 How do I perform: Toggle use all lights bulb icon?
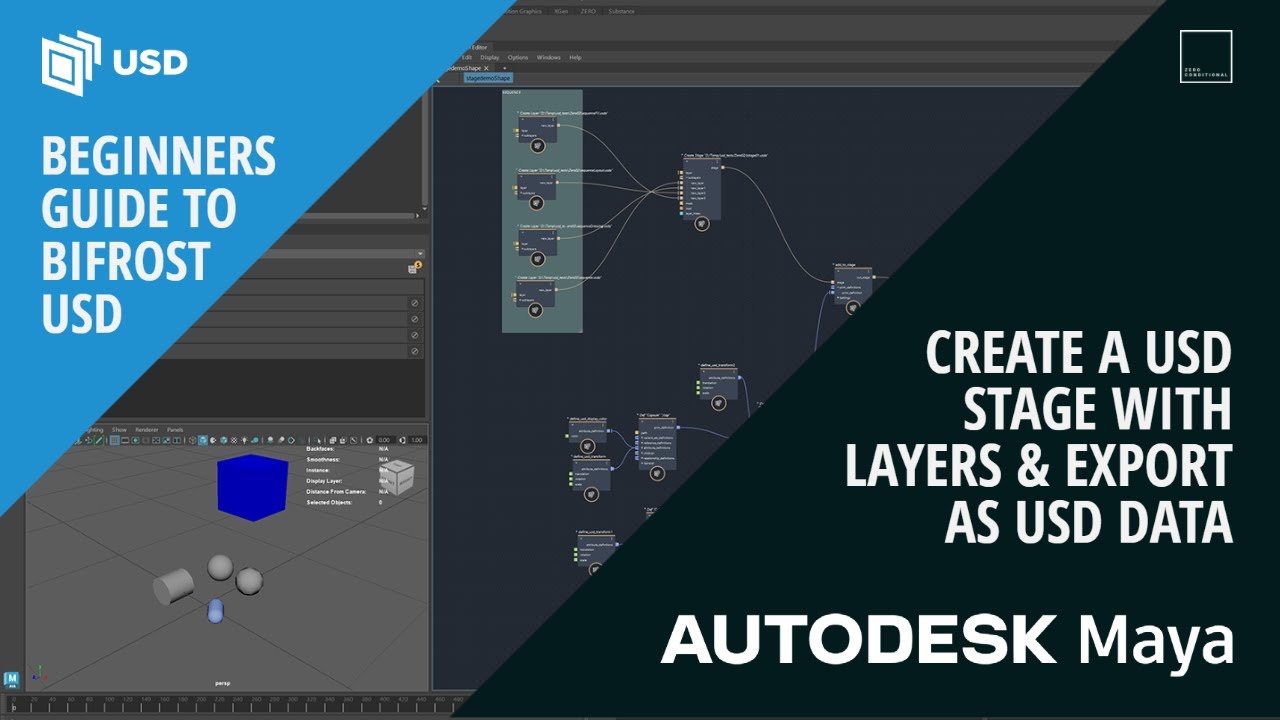[244, 440]
